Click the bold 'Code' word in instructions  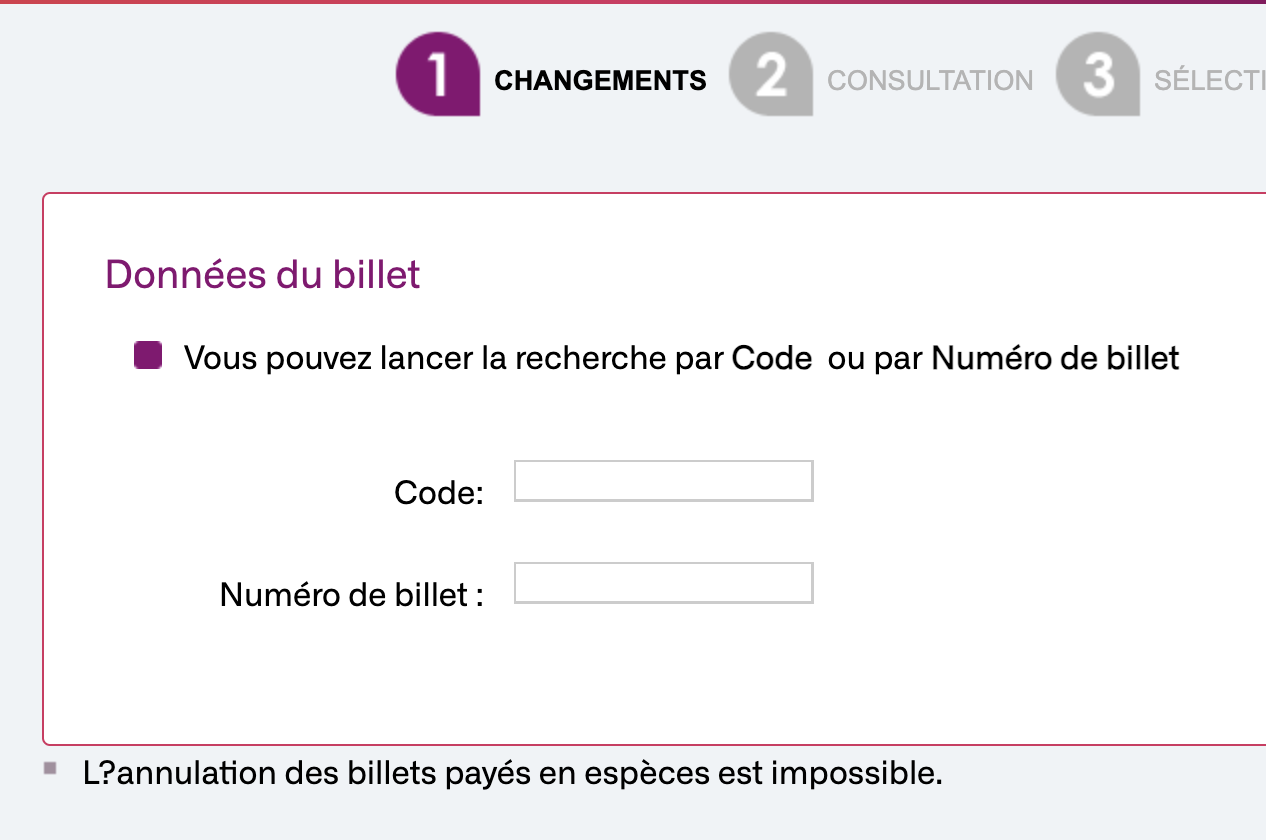click(x=771, y=358)
